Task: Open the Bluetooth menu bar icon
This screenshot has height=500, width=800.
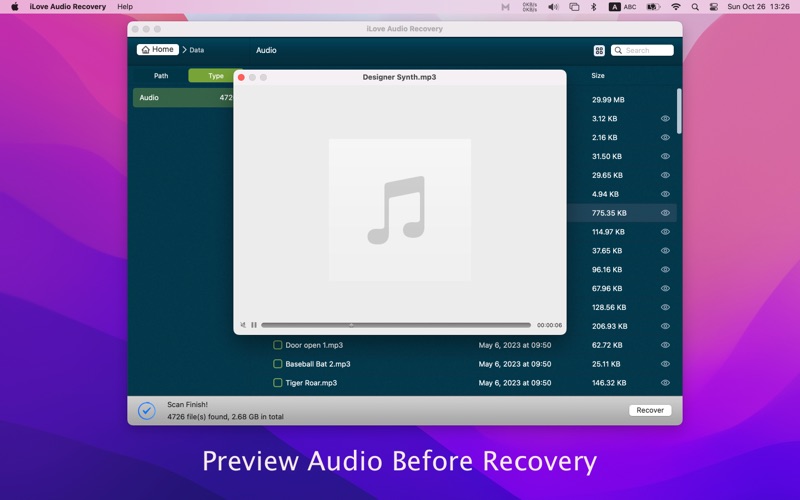Action: (593, 7)
